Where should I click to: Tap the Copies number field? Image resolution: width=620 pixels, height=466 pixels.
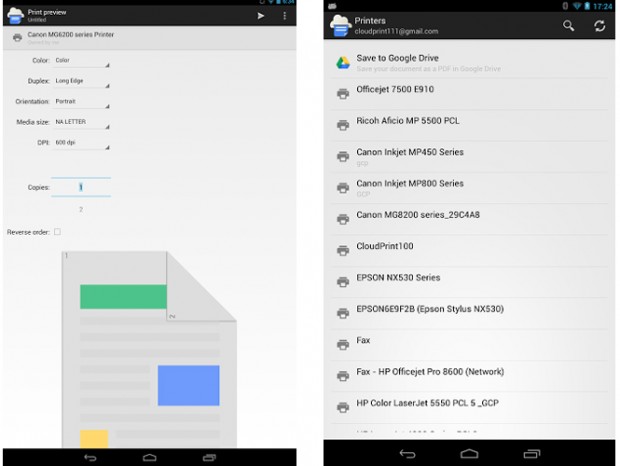click(81, 187)
